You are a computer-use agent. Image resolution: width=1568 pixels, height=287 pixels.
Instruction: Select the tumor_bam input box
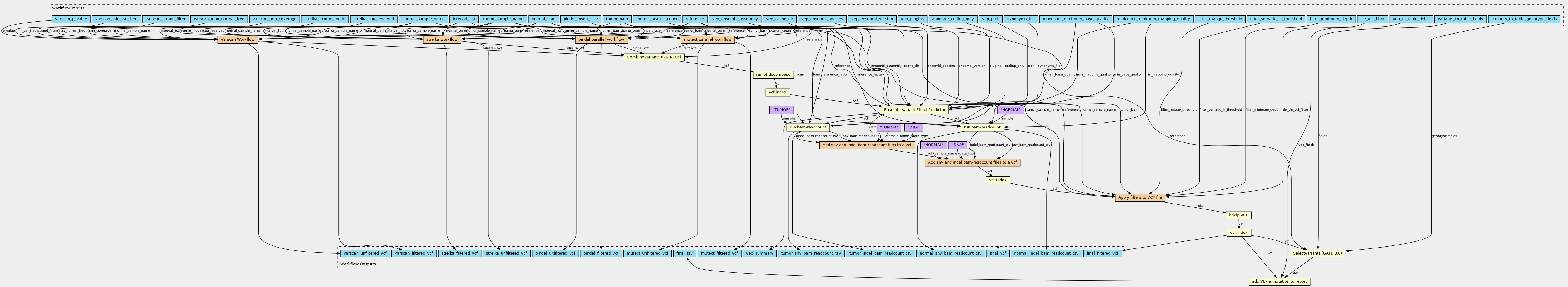[617, 19]
